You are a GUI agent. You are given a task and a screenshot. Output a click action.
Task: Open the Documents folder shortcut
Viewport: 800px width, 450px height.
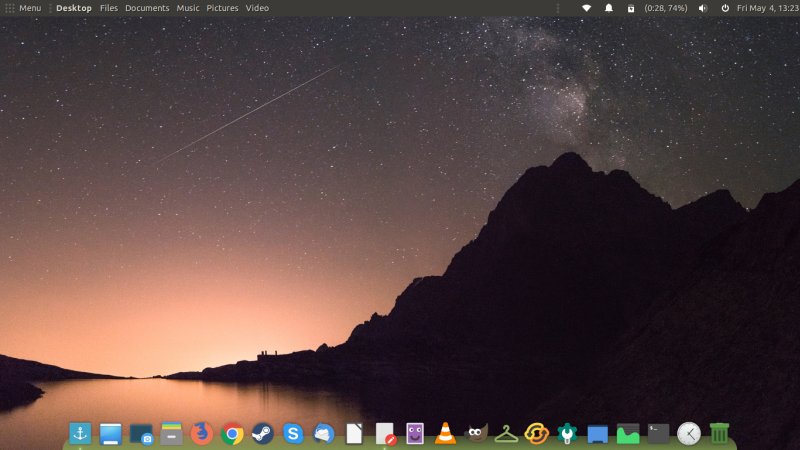[x=147, y=8]
